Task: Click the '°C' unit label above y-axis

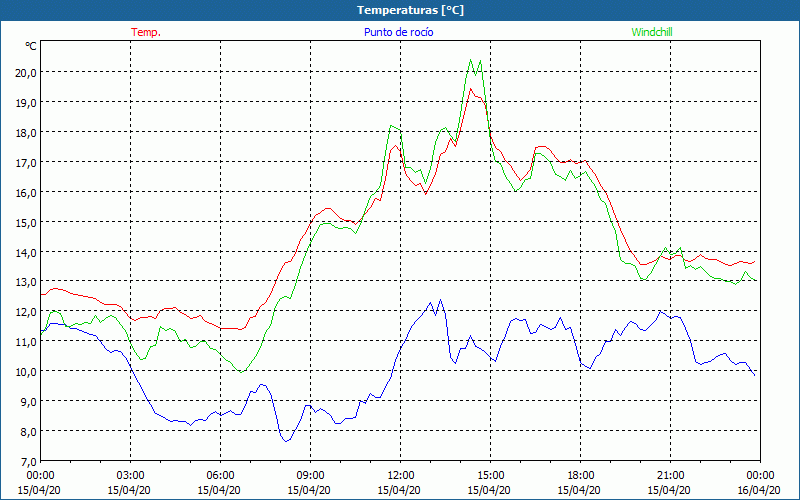Action: (31, 46)
